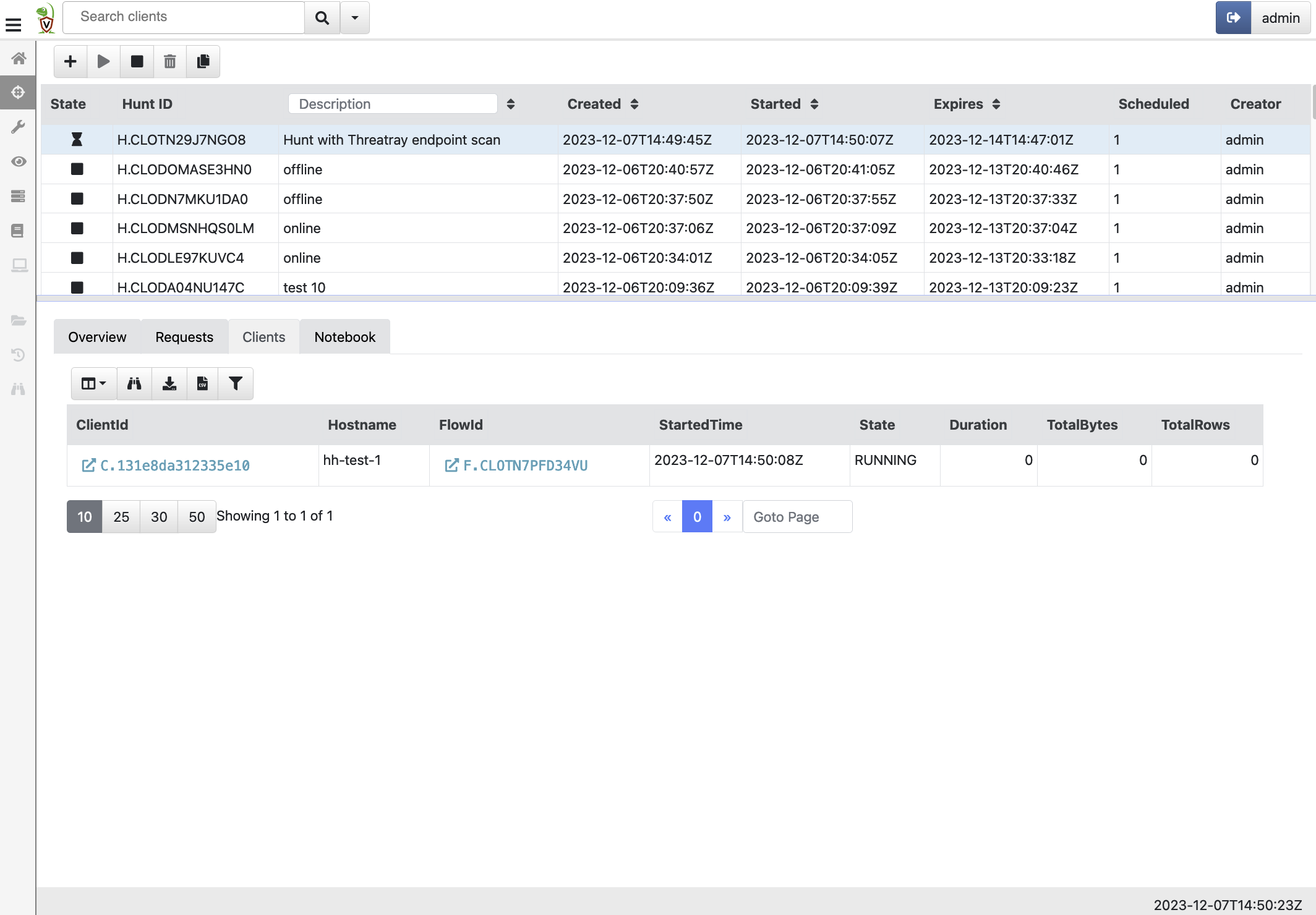Click the download table icon
1316x915 pixels.
pos(169,384)
